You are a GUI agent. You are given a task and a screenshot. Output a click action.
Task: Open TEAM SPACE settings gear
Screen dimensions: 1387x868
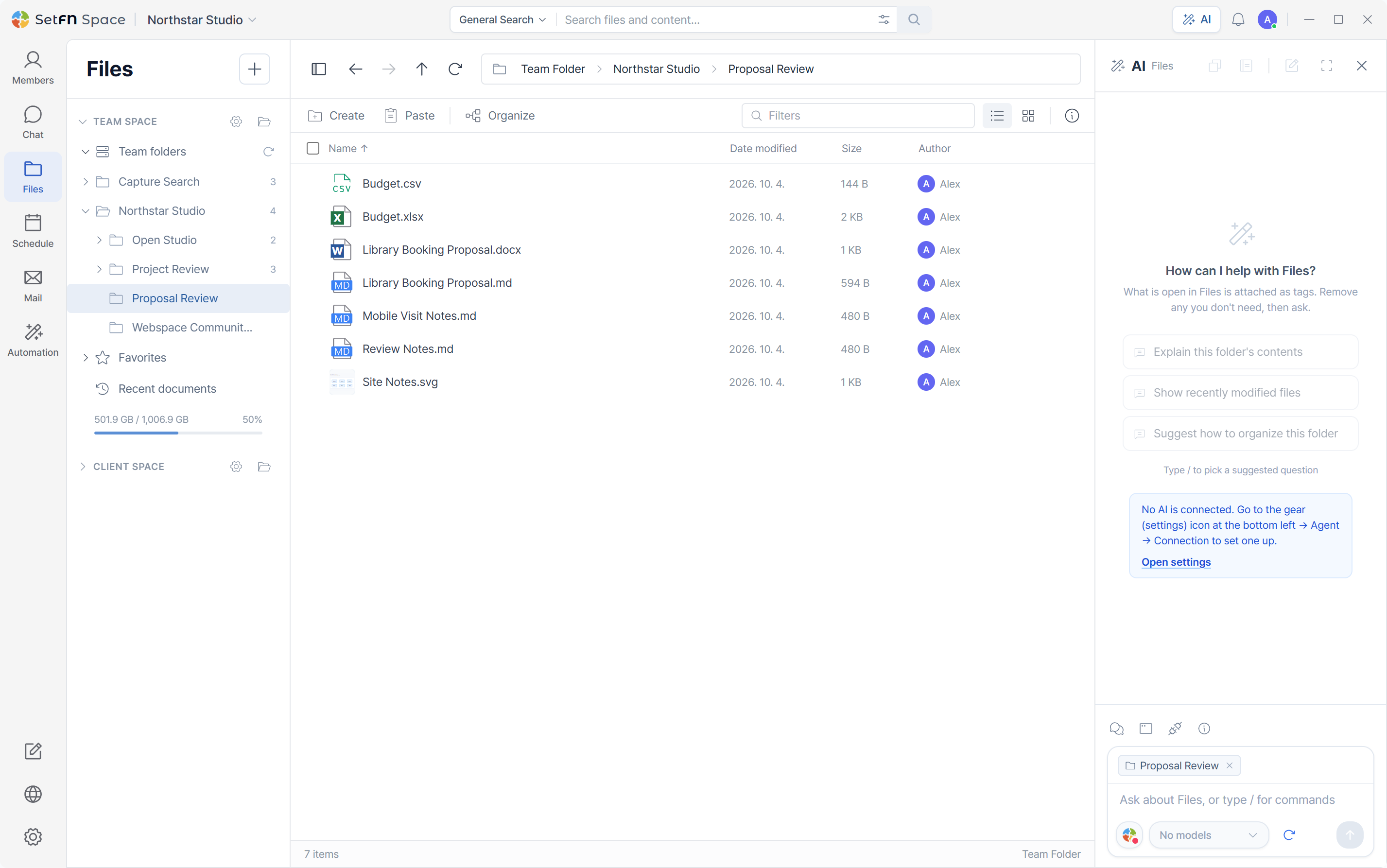[x=236, y=121]
